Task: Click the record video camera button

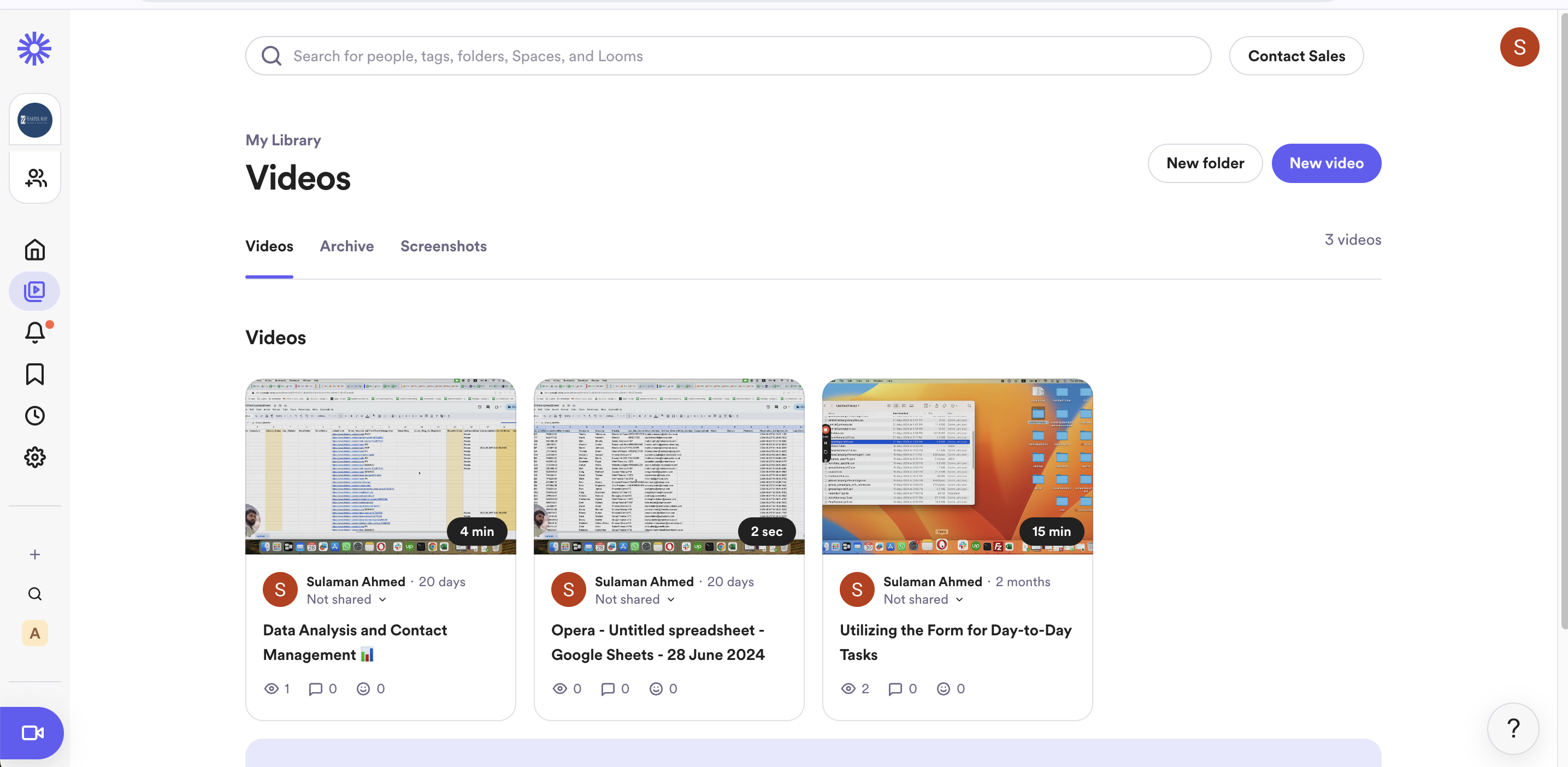Action: click(x=32, y=732)
